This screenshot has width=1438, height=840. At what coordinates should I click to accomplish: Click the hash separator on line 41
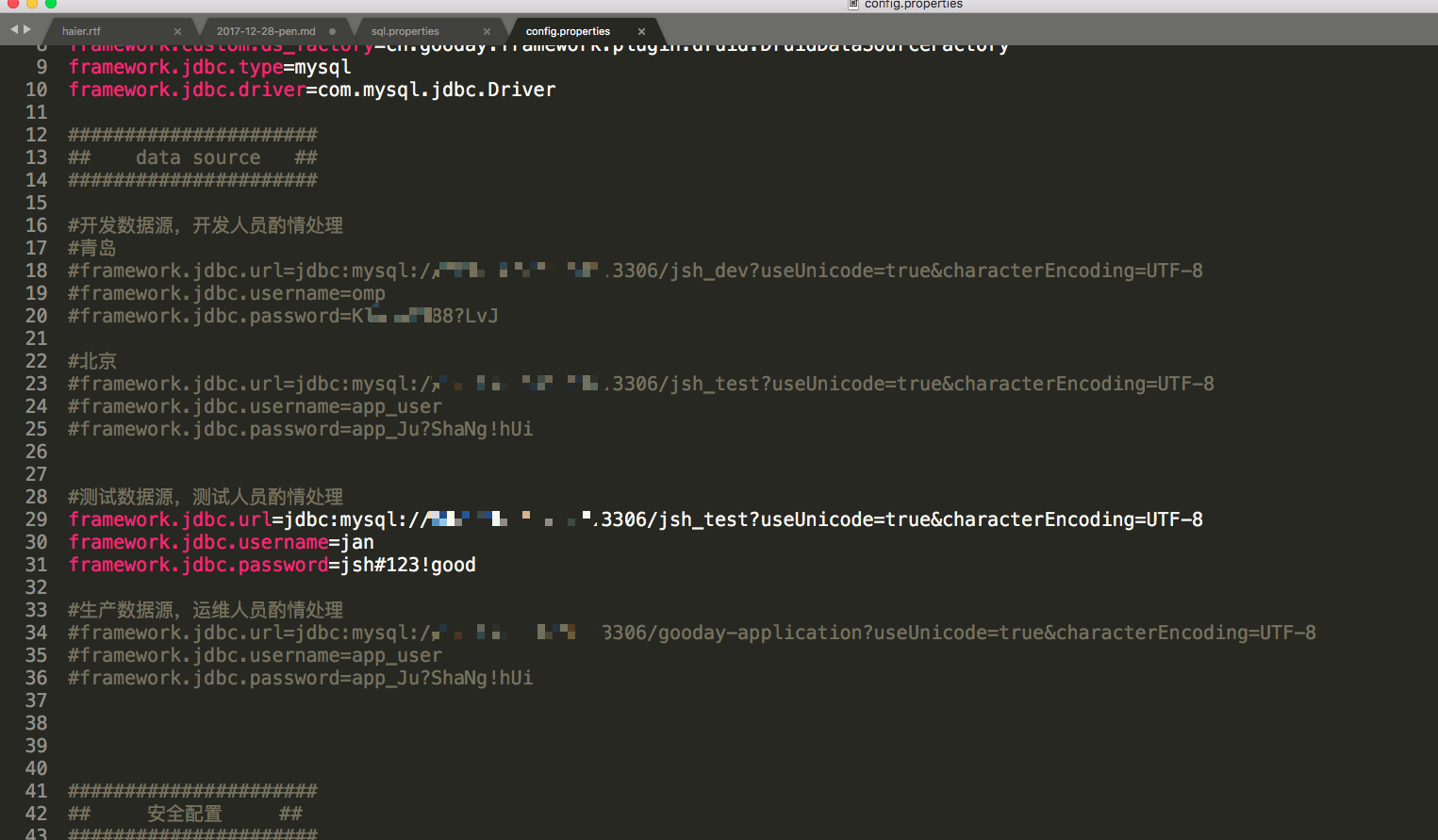192,791
